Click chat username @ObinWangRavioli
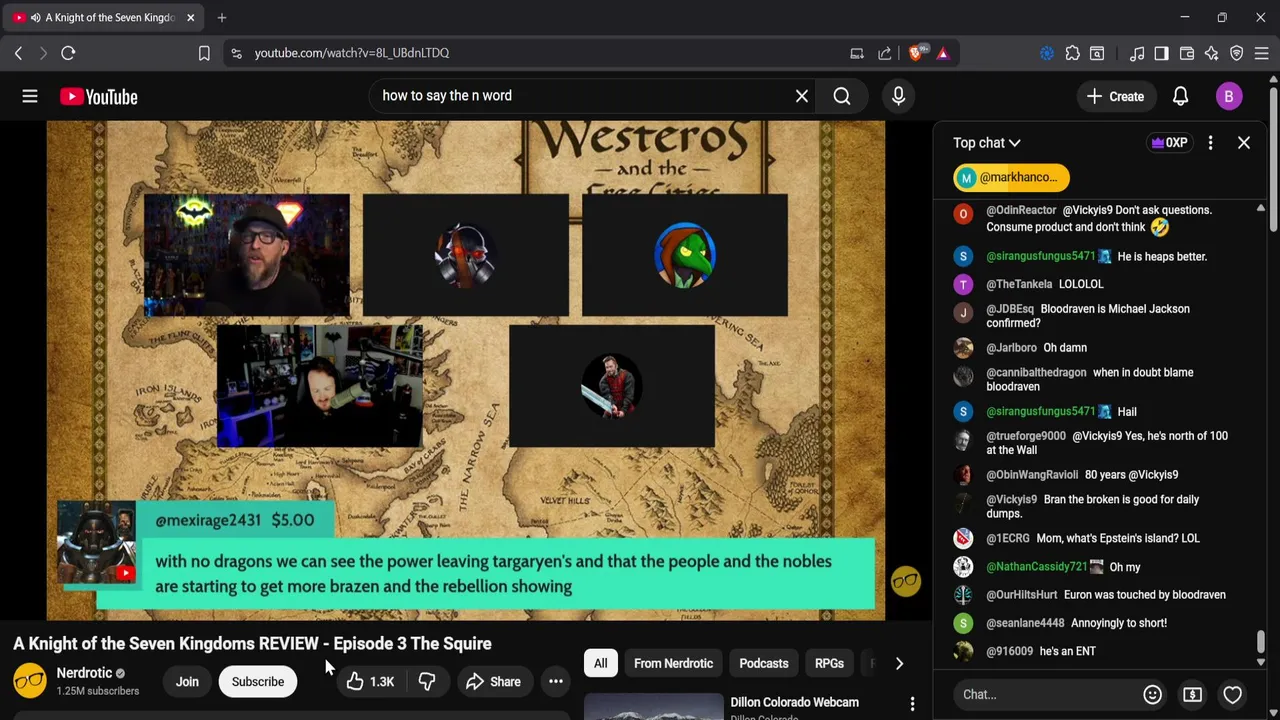The height and width of the screenshot is (720, 1280). coord(1032,475)
